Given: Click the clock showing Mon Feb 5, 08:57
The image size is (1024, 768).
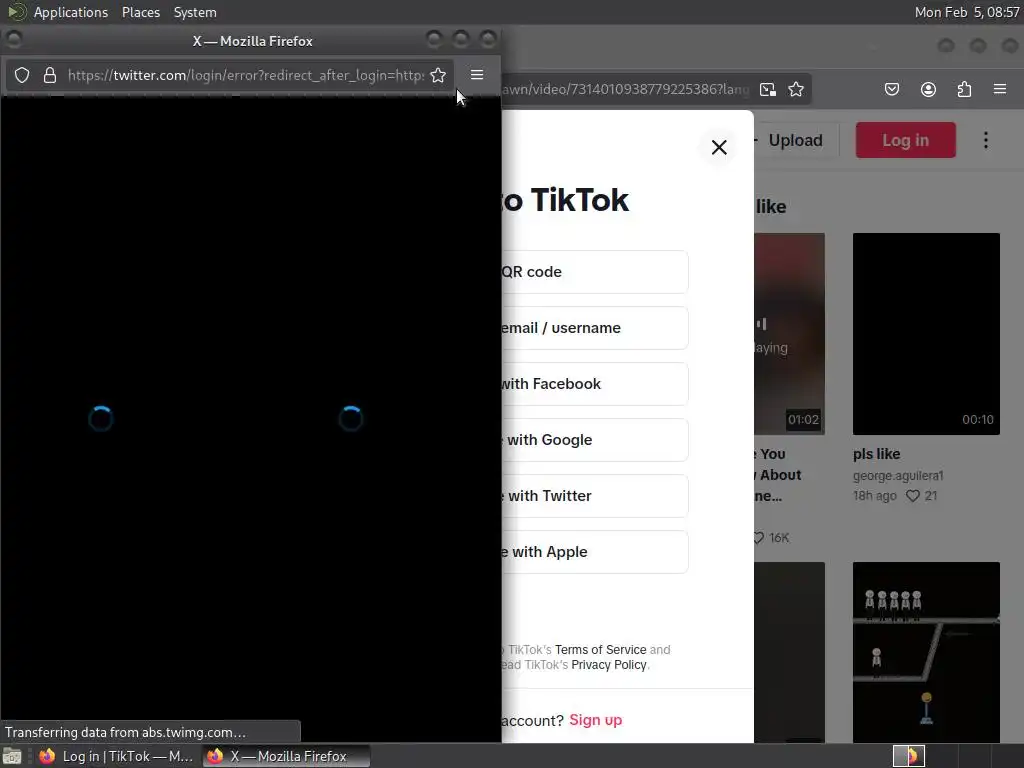Looking at the screenshot, I should (967, 12).
